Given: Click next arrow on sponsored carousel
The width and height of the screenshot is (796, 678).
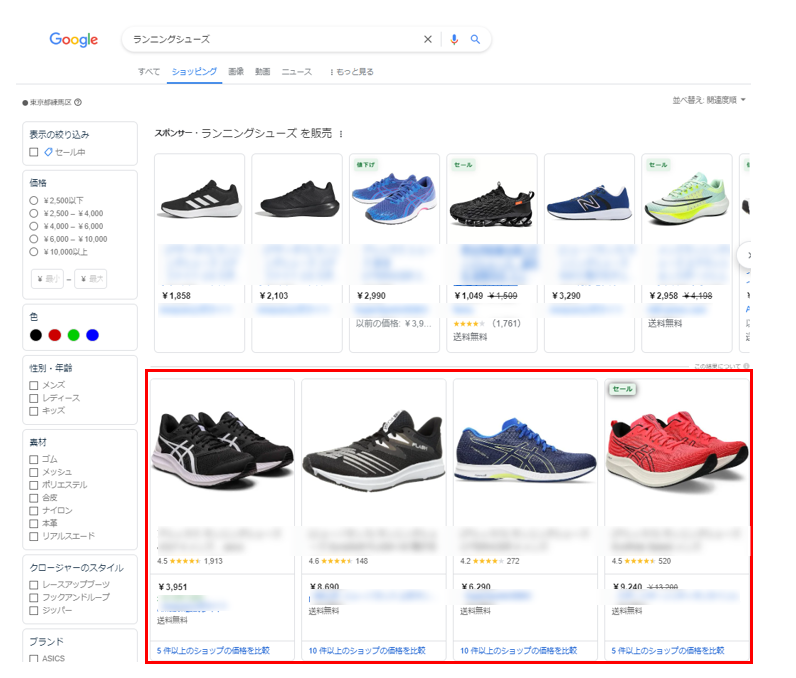Looking at the screenshot, I should (x=746, y=255).
